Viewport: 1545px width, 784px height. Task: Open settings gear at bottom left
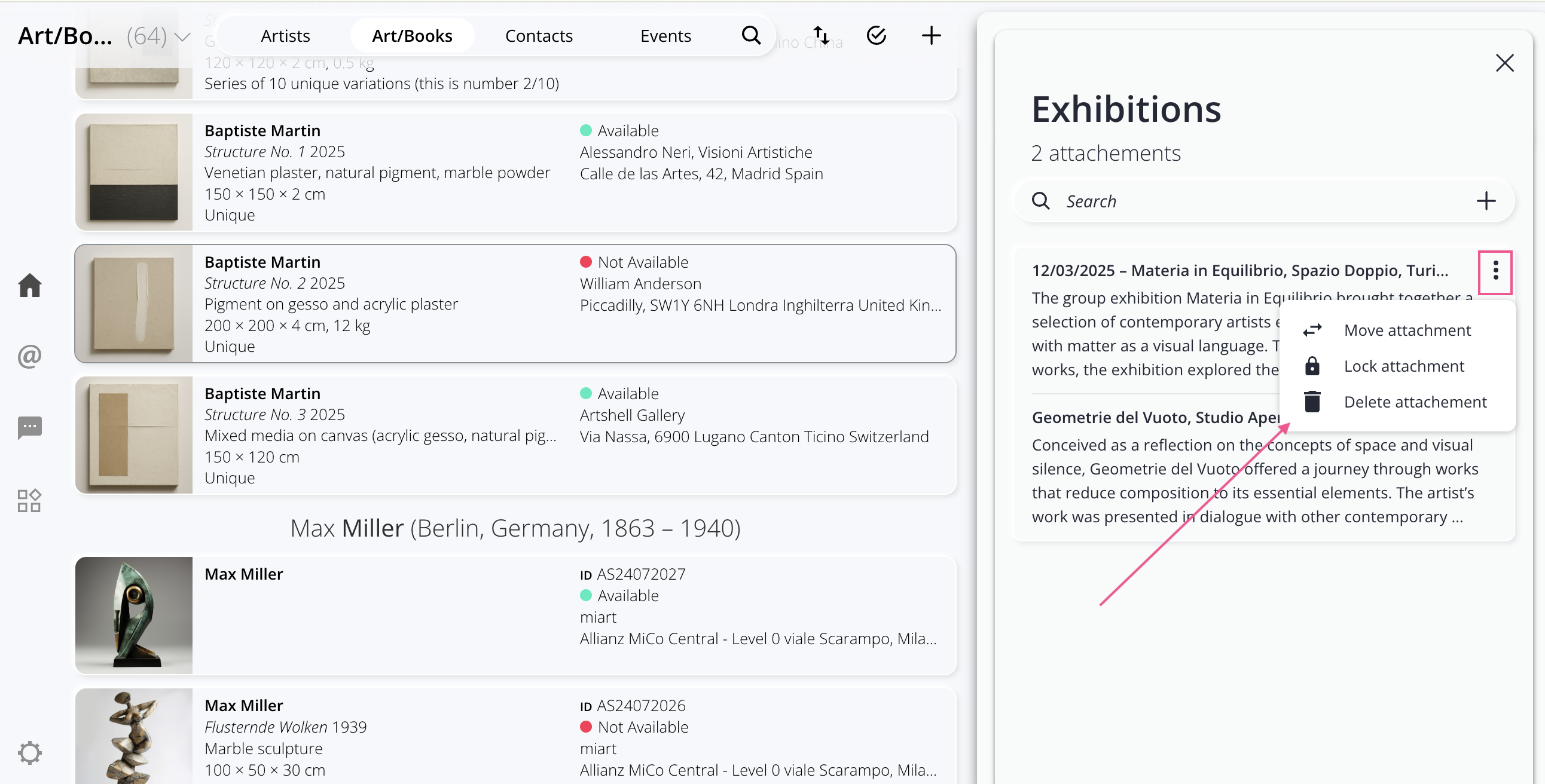pyautogui.click(x=29, y=752)
